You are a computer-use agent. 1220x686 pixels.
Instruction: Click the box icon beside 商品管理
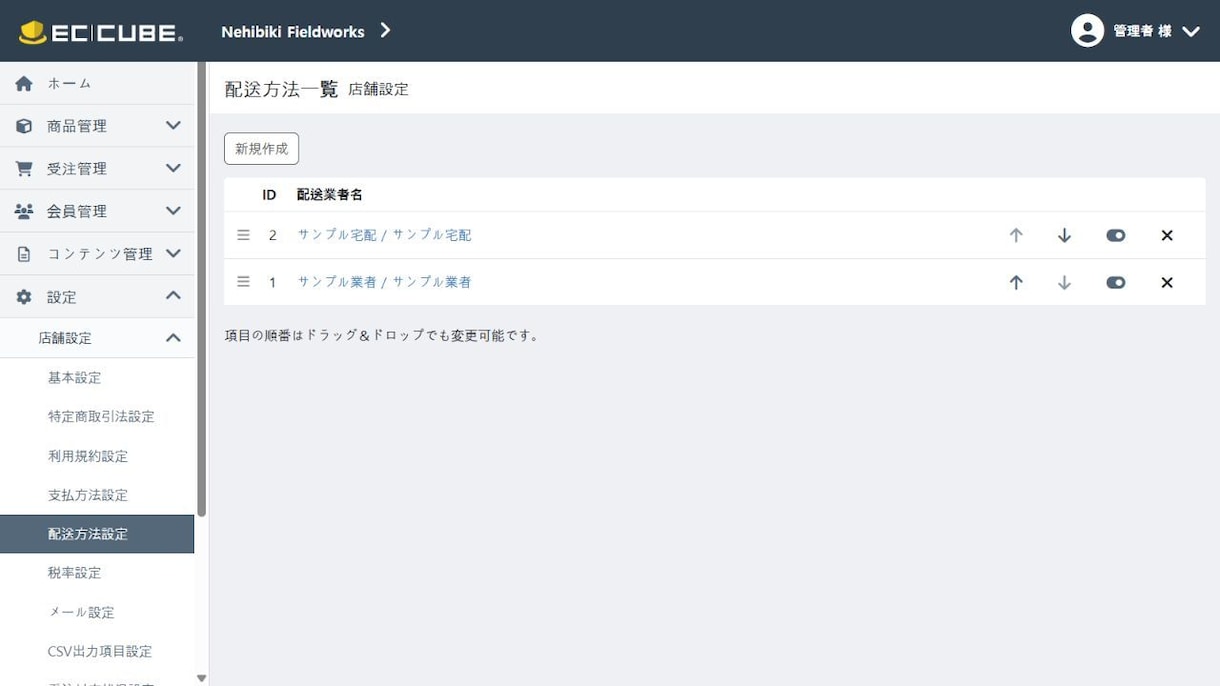pos(24,126)
